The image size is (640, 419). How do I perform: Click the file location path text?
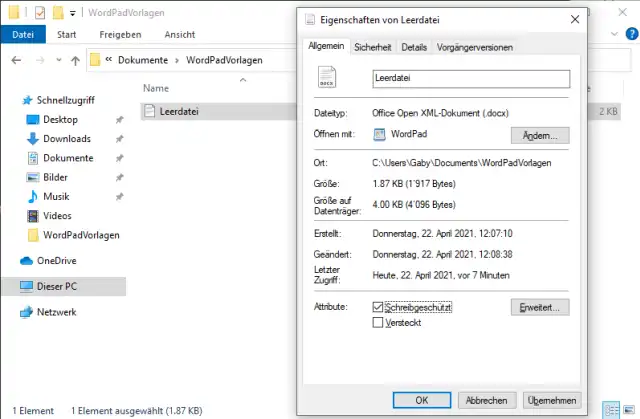tap(462, 163)
